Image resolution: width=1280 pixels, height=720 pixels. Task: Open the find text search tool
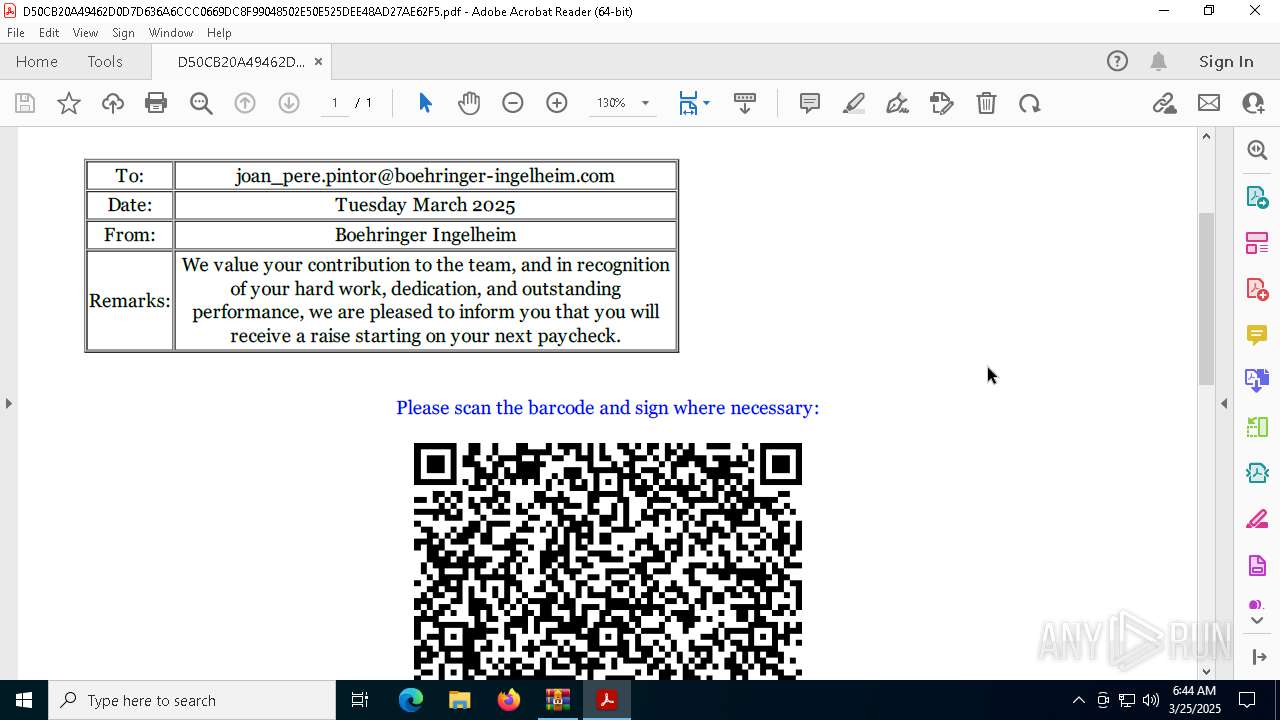(201, 103)
